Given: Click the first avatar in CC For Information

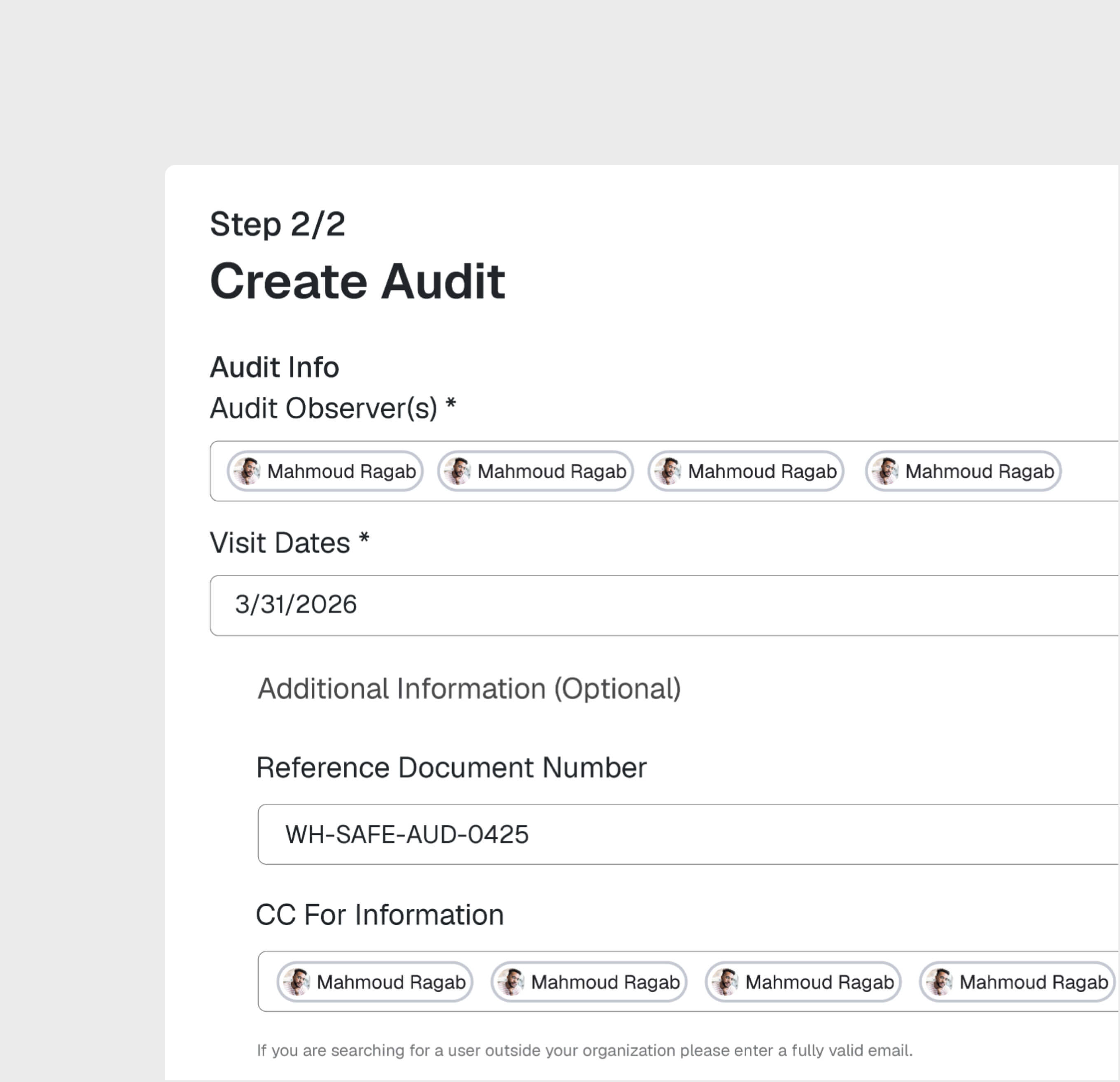Looking at the screenshot, I should pos(296,982).
